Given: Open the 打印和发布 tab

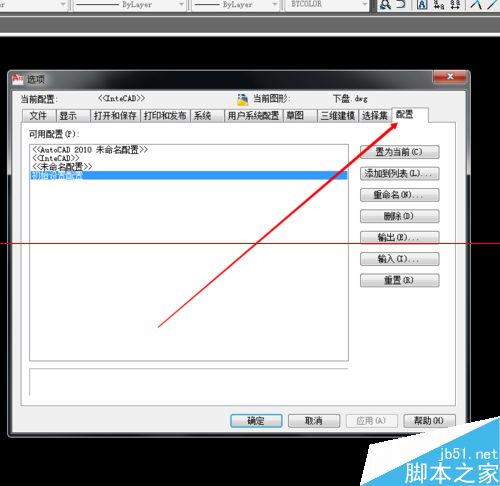Looking at the screenshot, I should [x=165, y=116].
